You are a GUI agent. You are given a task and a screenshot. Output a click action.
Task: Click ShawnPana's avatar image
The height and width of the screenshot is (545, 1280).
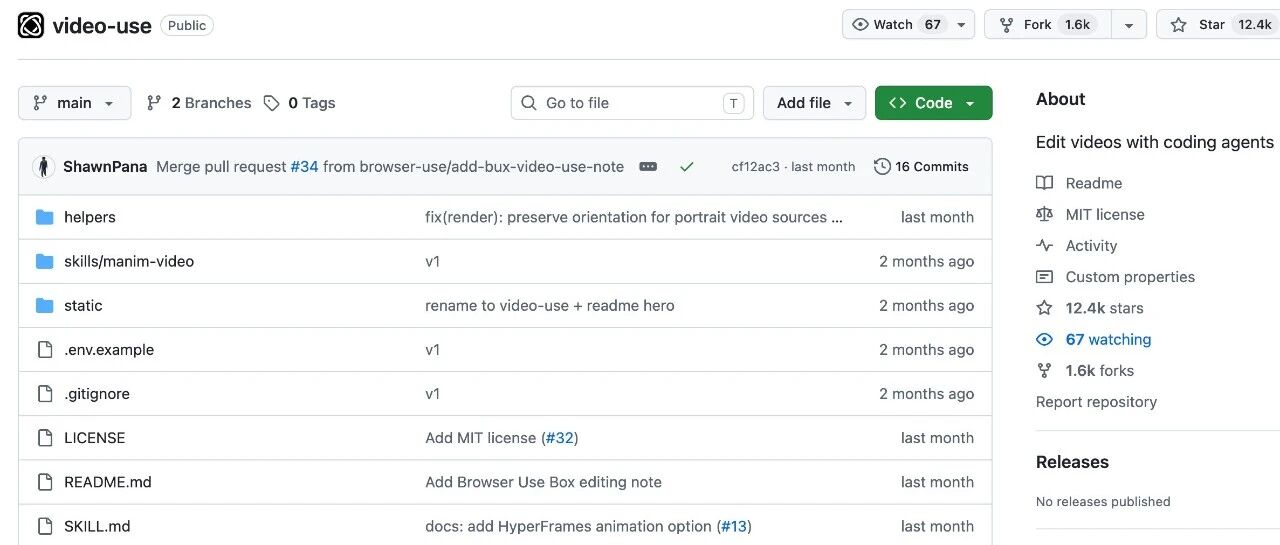43,167
